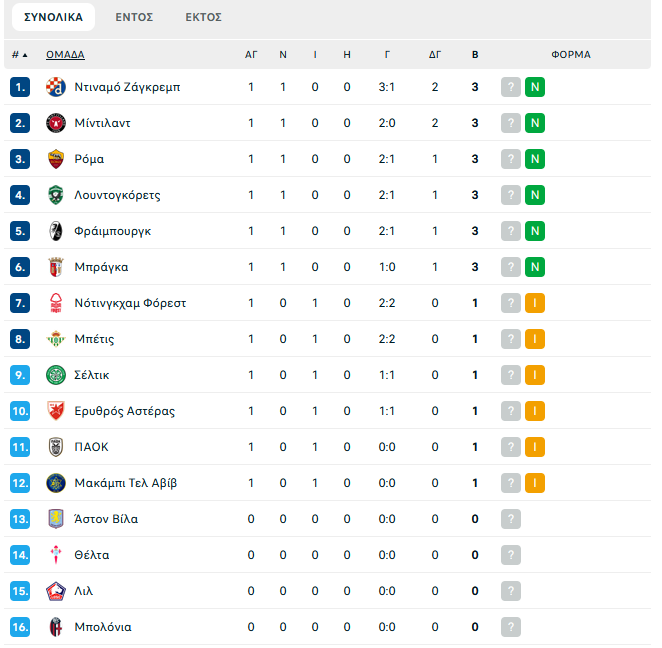This screenshot has width=662, height=648.
Task: Click the PAOK club badge
Action: 56,447
